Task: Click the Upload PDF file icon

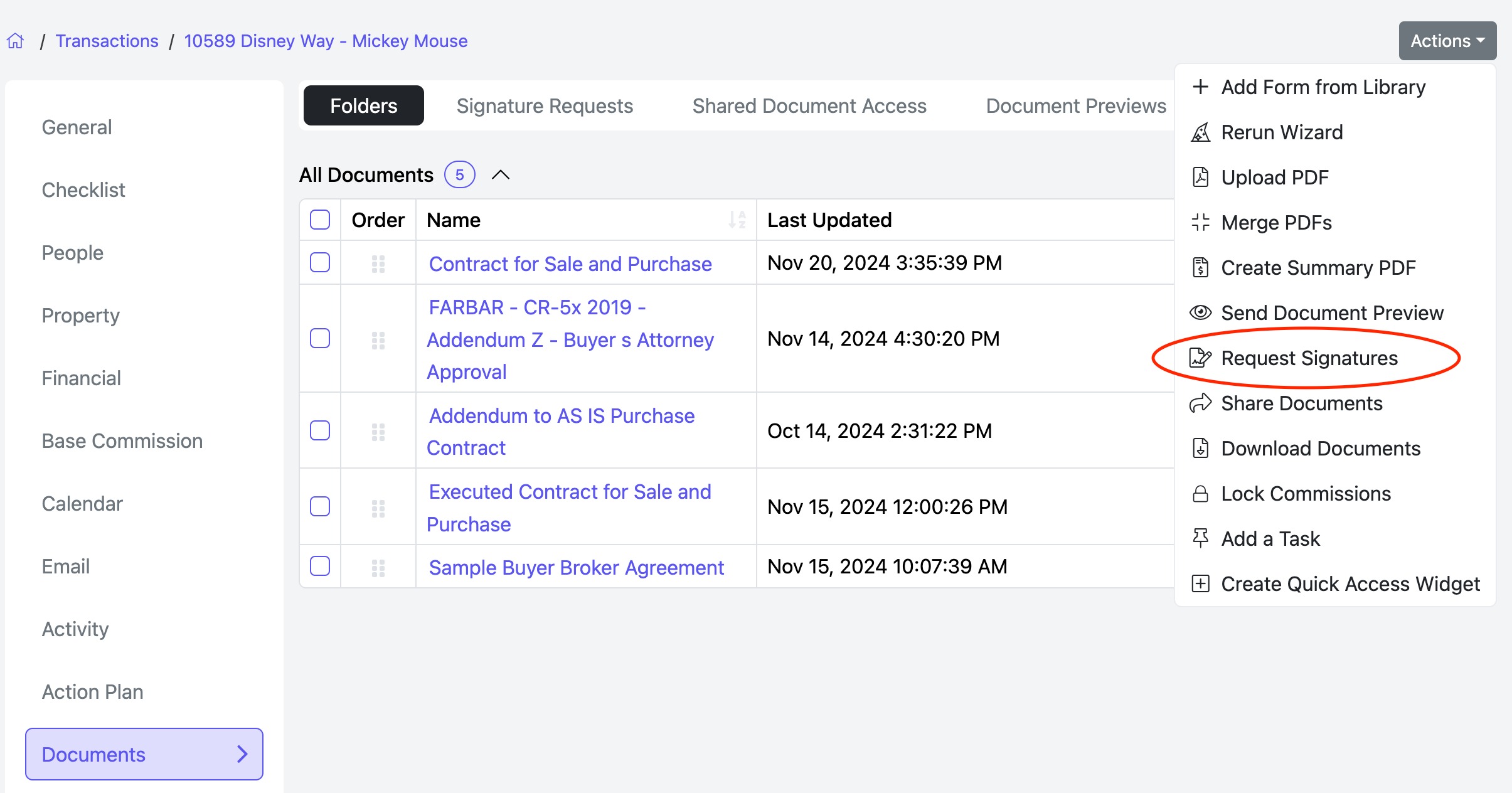Action: [x=1200, y=178]
